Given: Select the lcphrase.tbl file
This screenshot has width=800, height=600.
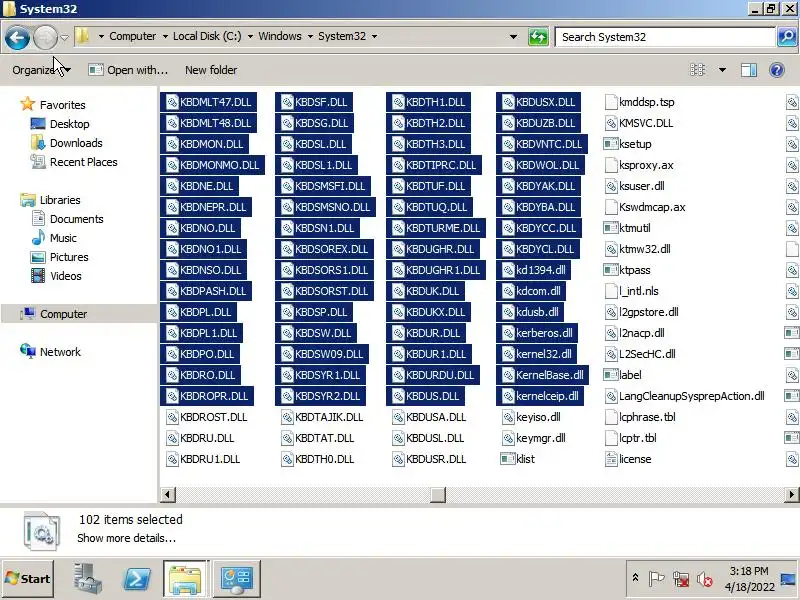Looking at the screenshot, I should 640,417.
